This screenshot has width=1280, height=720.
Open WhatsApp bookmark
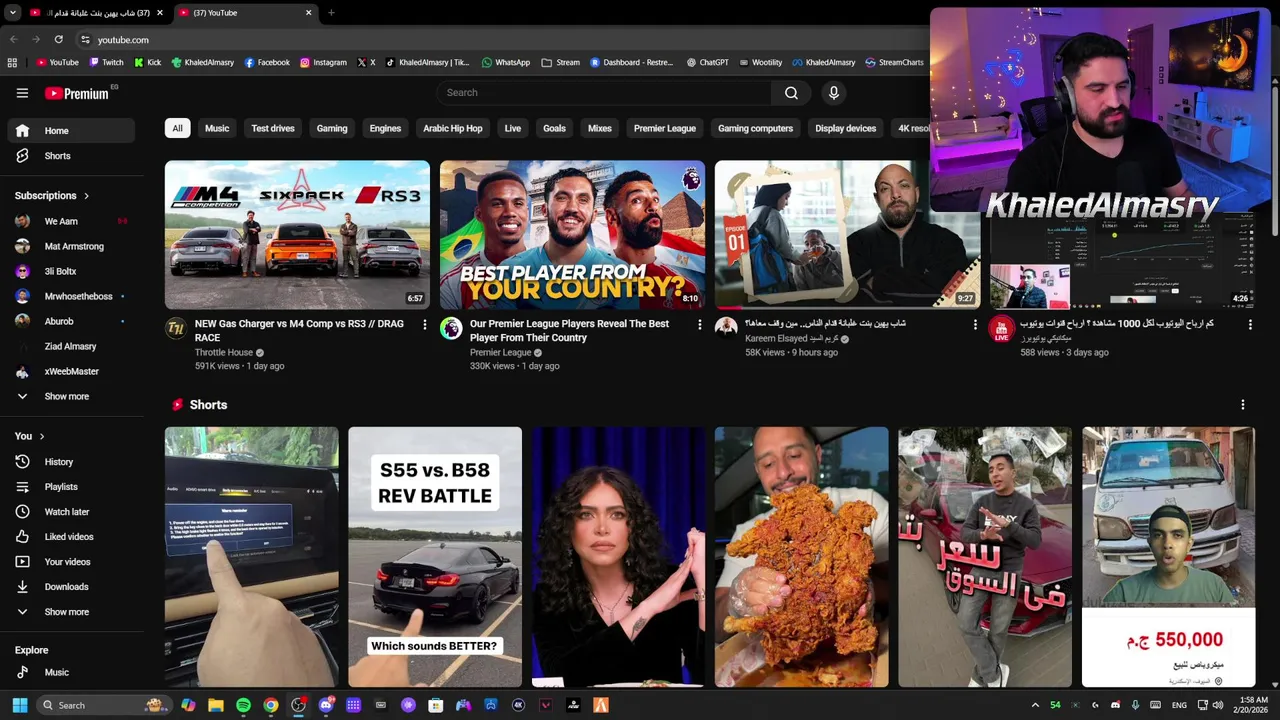coord(506,62)
